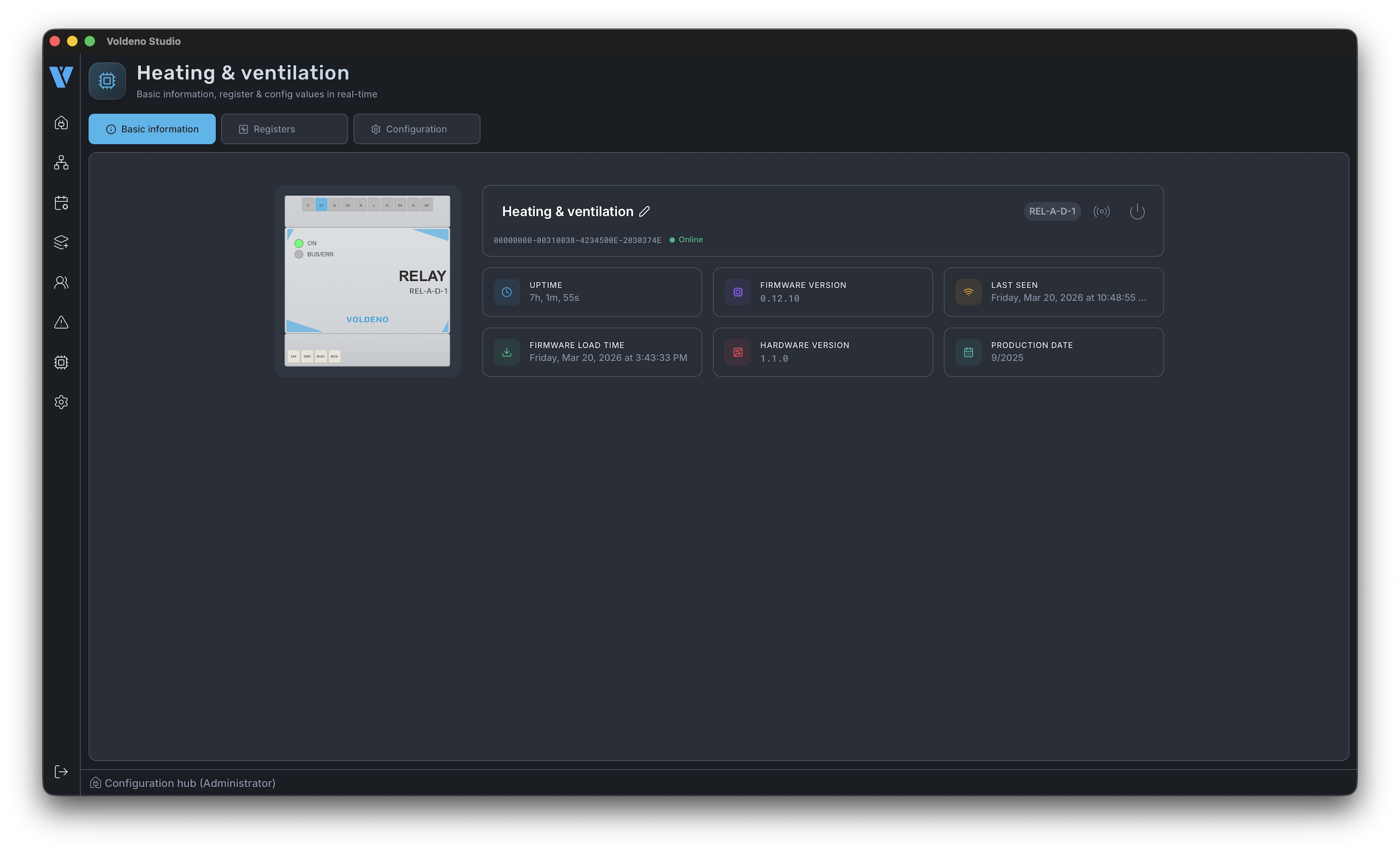
Task: Click the REL-A-D-1 model badge
Action: [x=1052, y=211]
